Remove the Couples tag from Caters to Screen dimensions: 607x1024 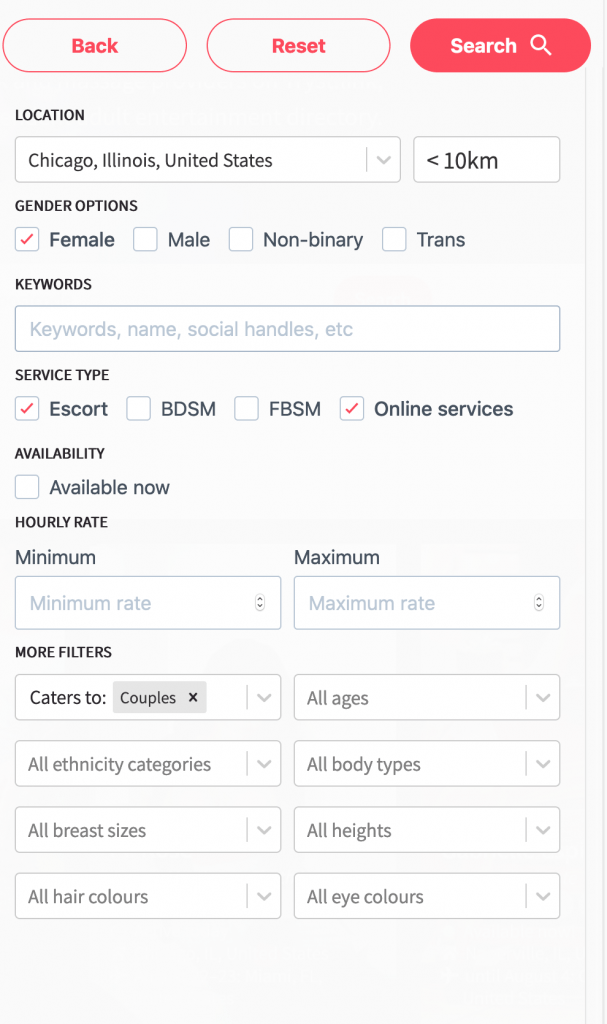coord(193,698)
